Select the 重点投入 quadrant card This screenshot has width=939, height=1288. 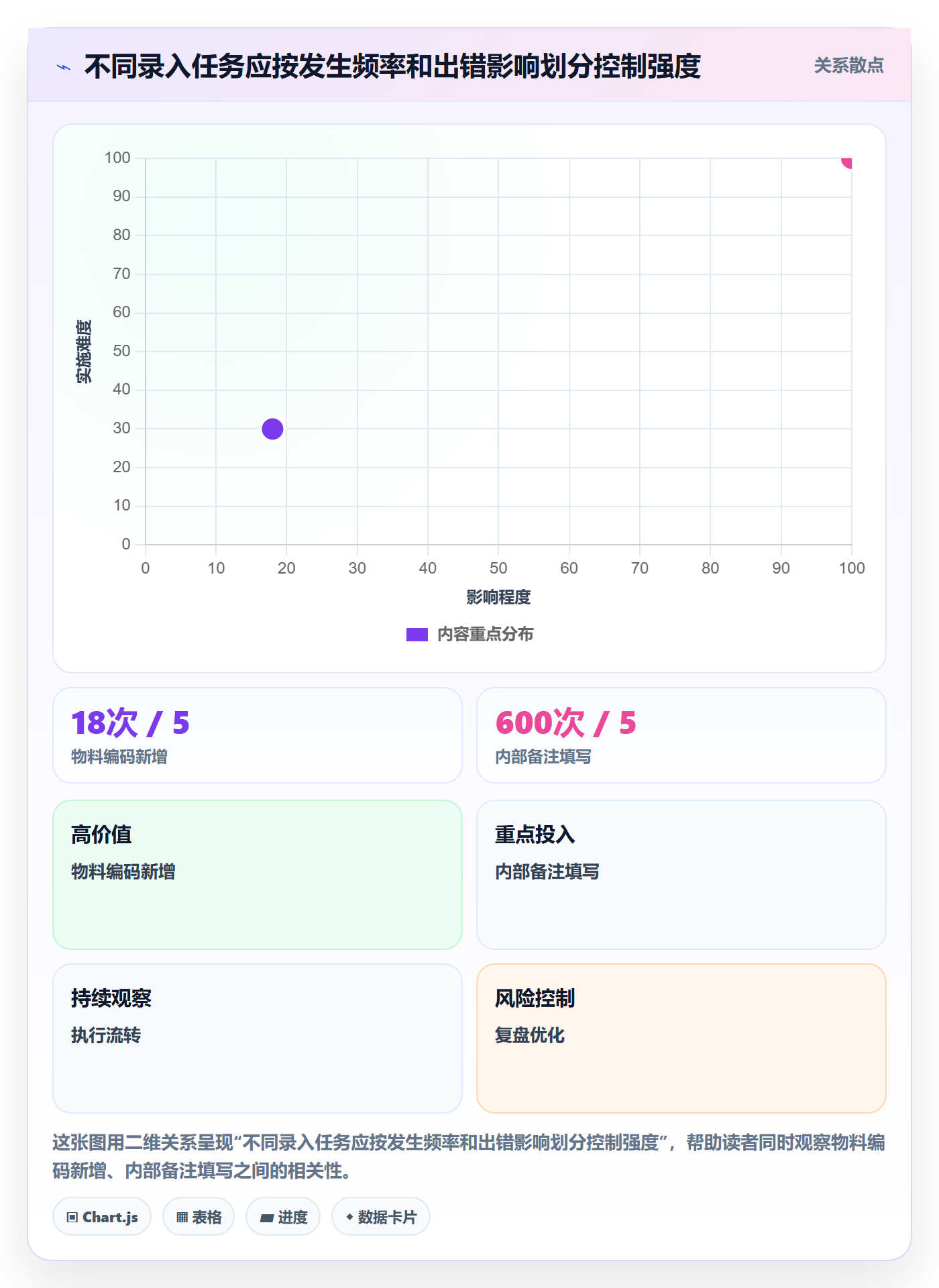681,875
